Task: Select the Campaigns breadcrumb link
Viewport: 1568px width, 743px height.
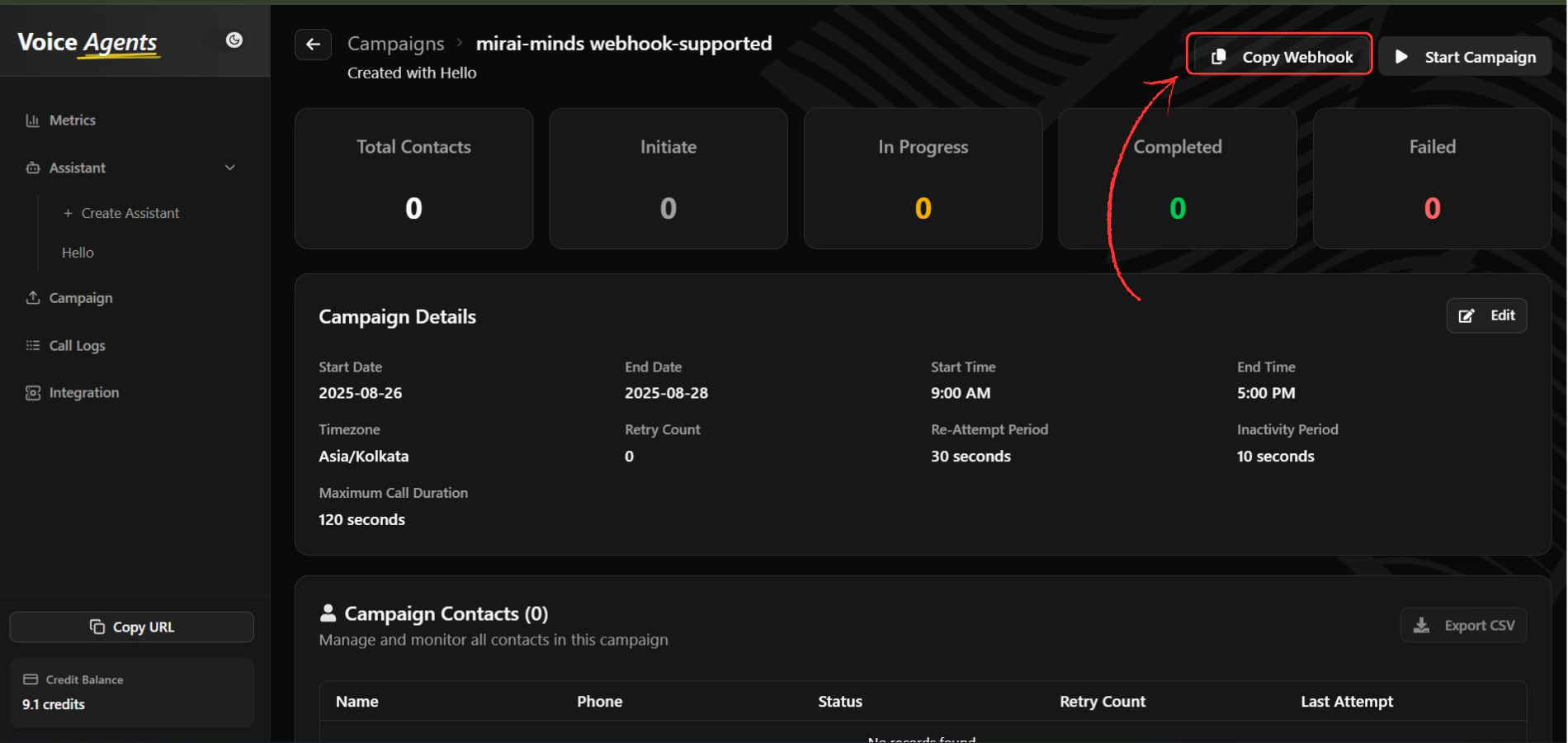Action: click(395, 43)
